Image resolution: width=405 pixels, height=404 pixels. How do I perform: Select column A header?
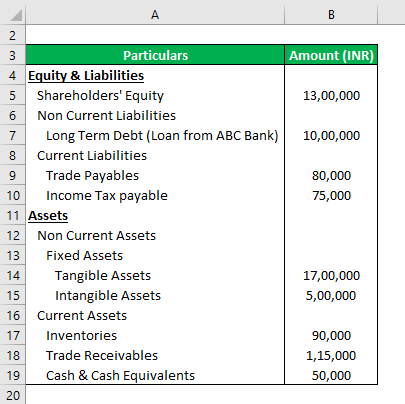pyautogui.click(x=155, y=15)
